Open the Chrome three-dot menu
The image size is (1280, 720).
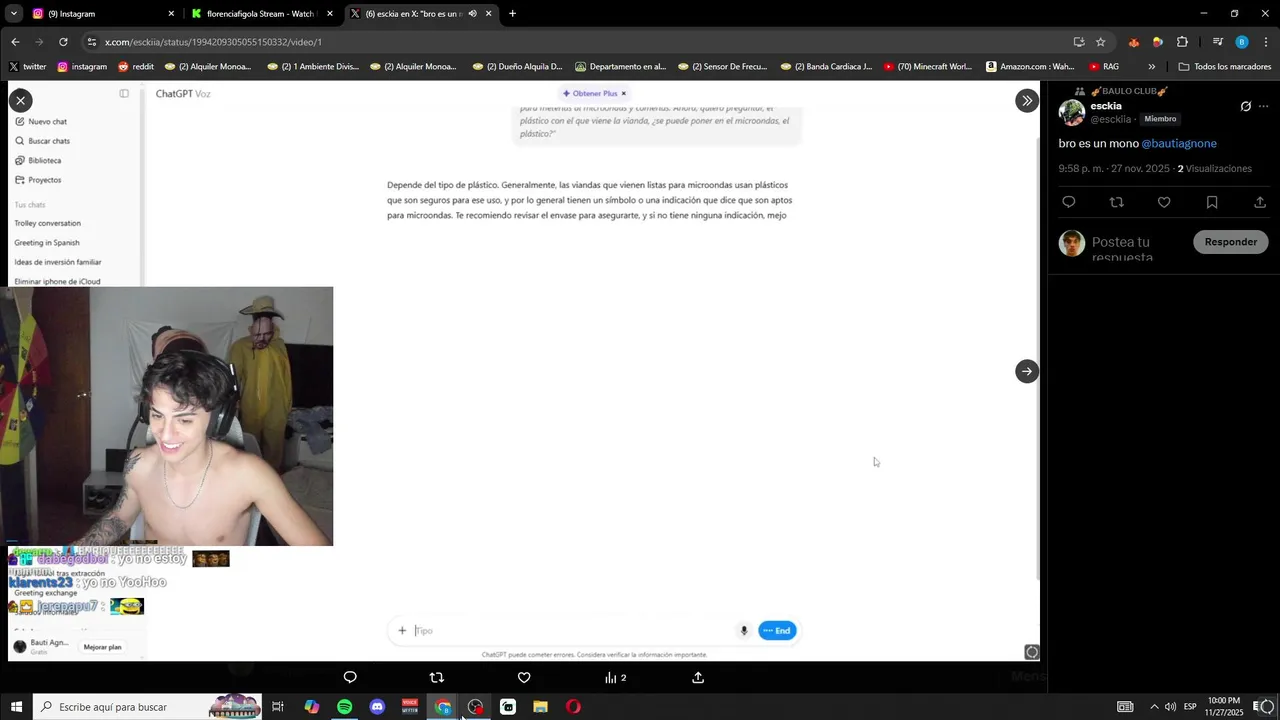pos(1266,42)
